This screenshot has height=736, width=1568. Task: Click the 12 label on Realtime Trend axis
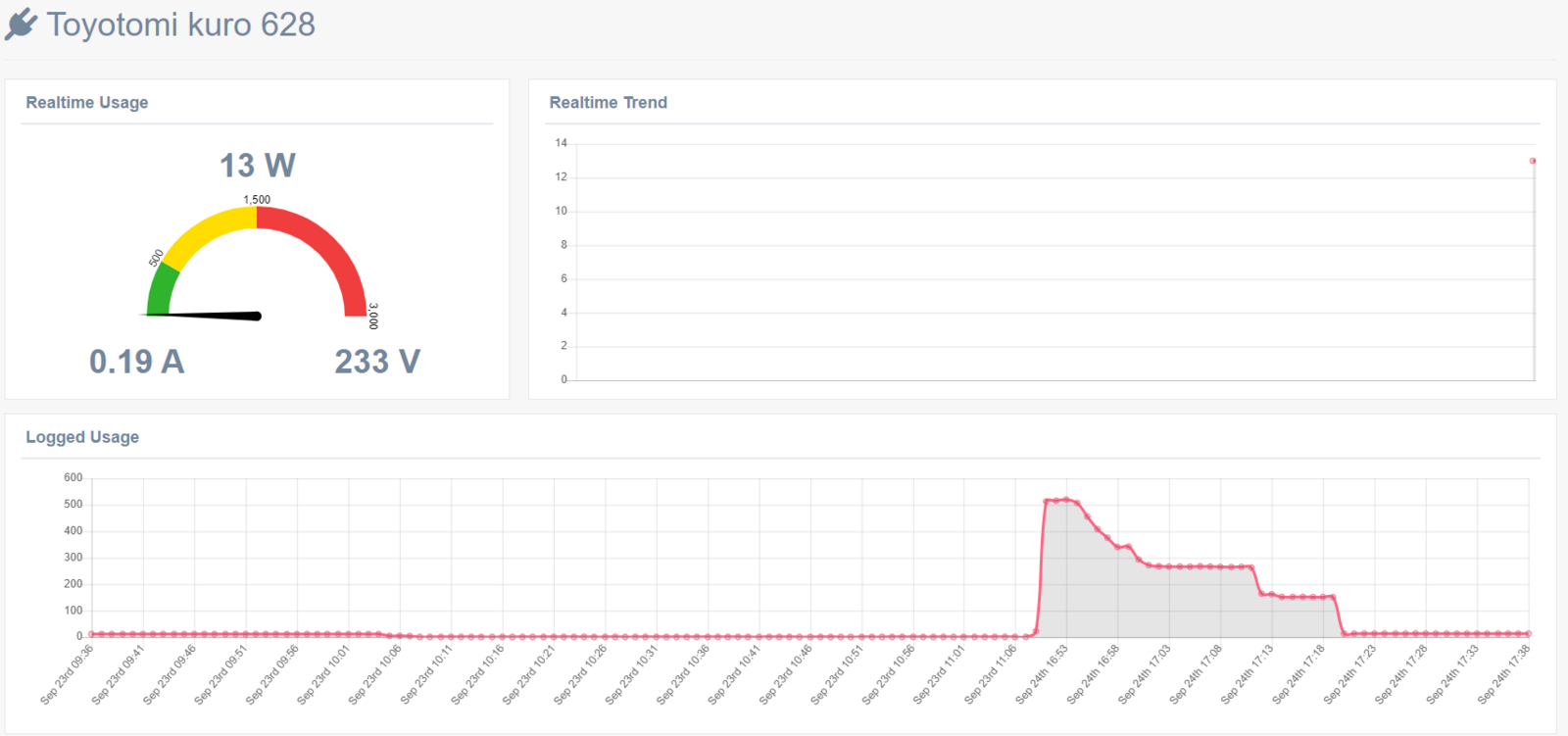[561, 177]
